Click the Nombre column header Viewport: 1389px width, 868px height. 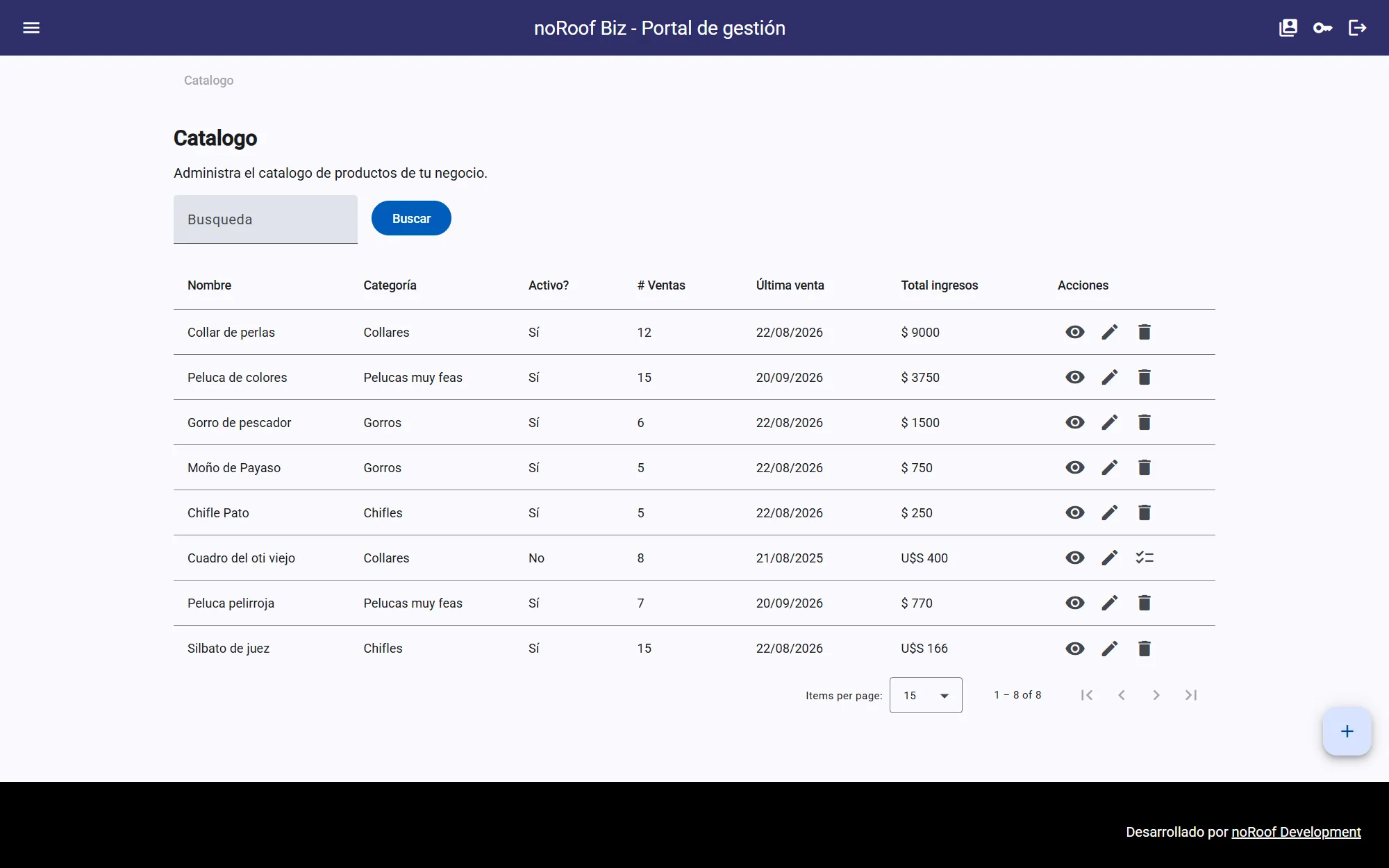209,285
